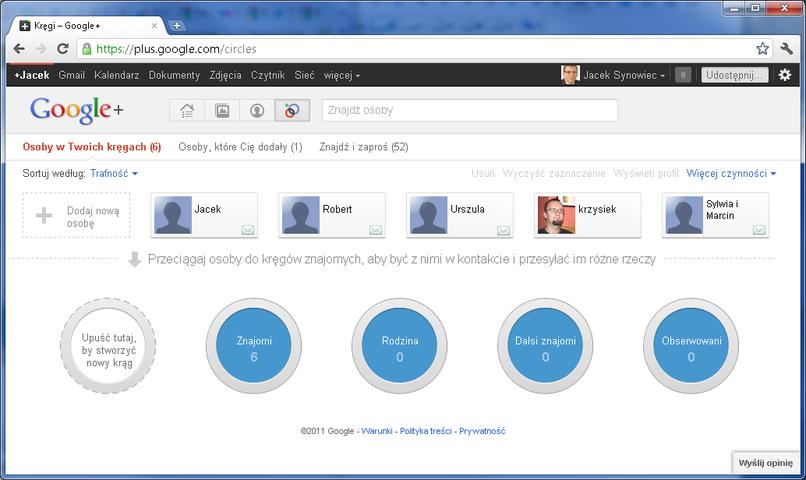This screenshot has width=806, height=480.
Task: Open the Trafność sort dropdown
Action: click(x=114, y=173)
